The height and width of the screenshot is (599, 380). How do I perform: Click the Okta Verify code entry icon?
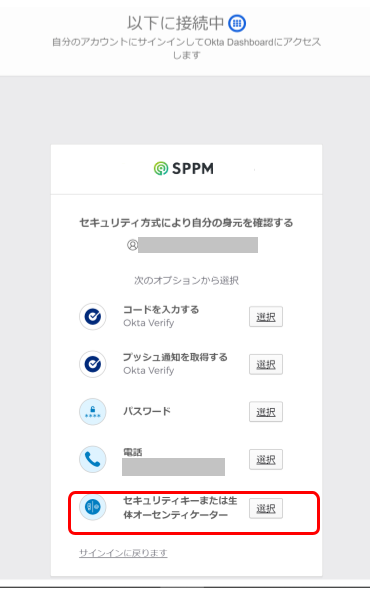pyautogui.click(x=93, y=316)
